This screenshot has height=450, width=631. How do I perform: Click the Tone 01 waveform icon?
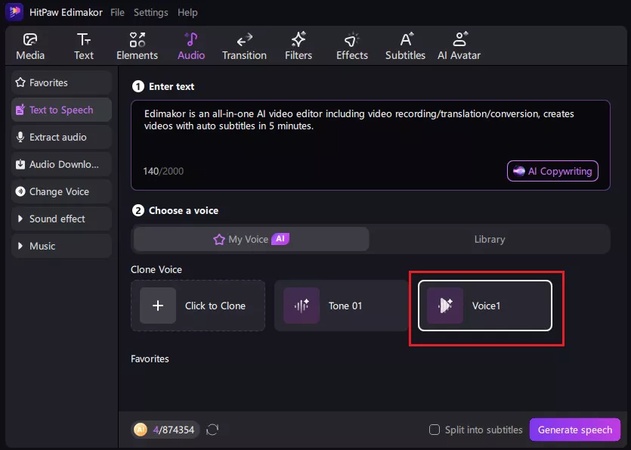pos(301,306)
